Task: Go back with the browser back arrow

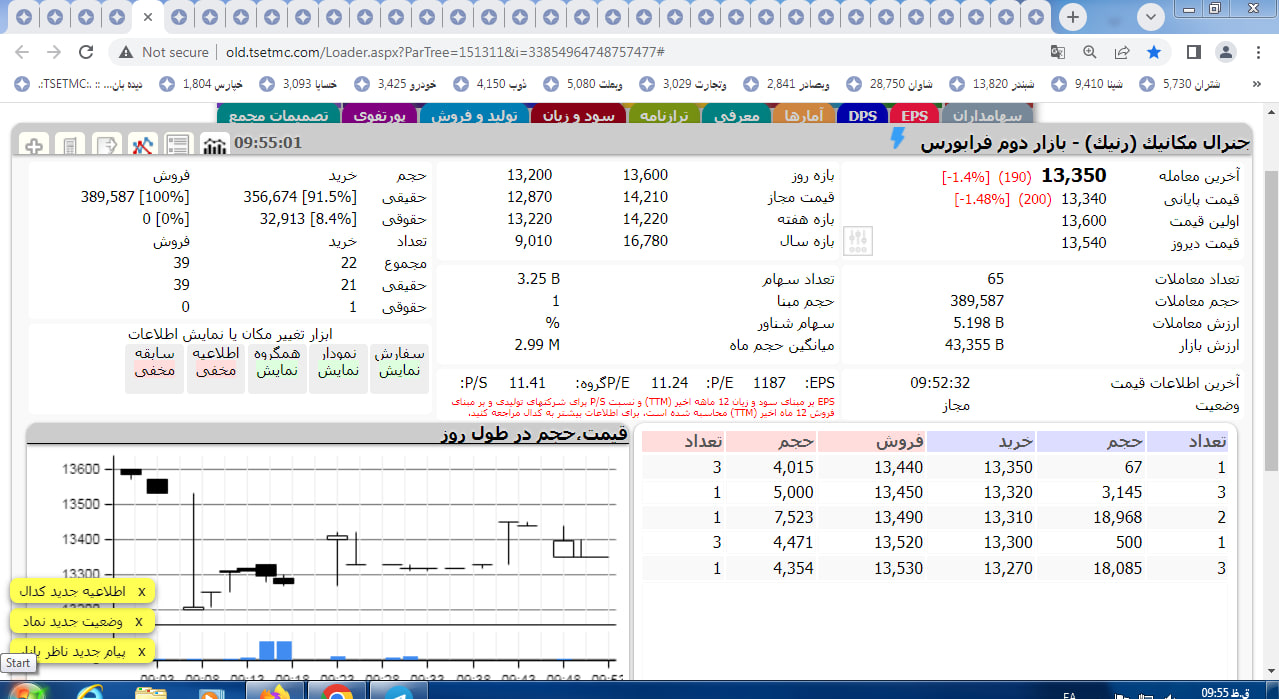Action: 22,52
